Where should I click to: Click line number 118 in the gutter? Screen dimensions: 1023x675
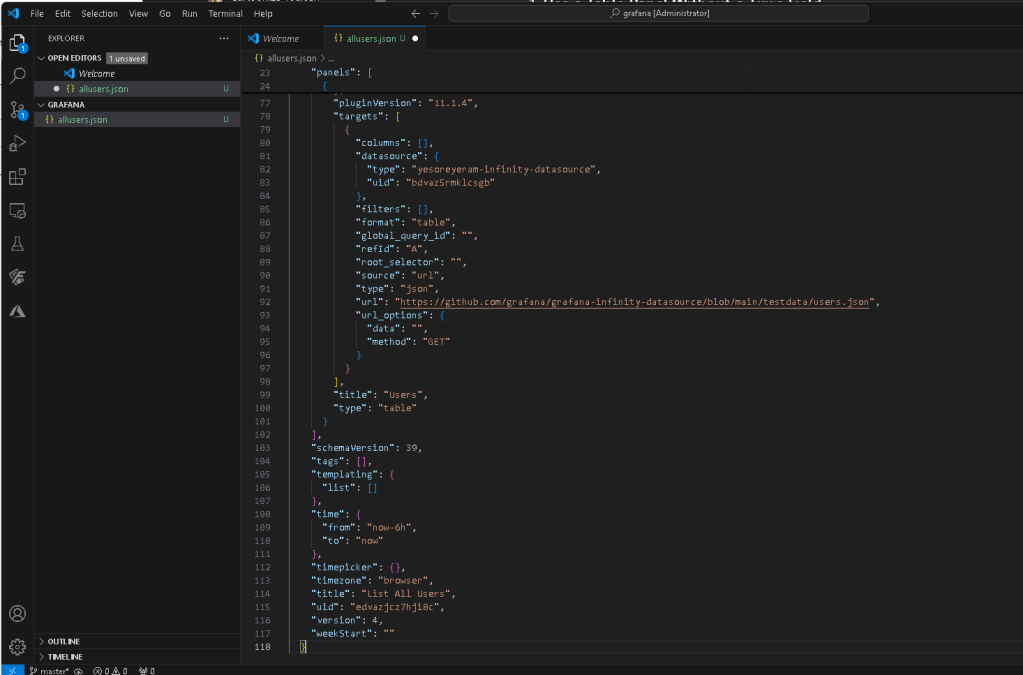(262, 646)
